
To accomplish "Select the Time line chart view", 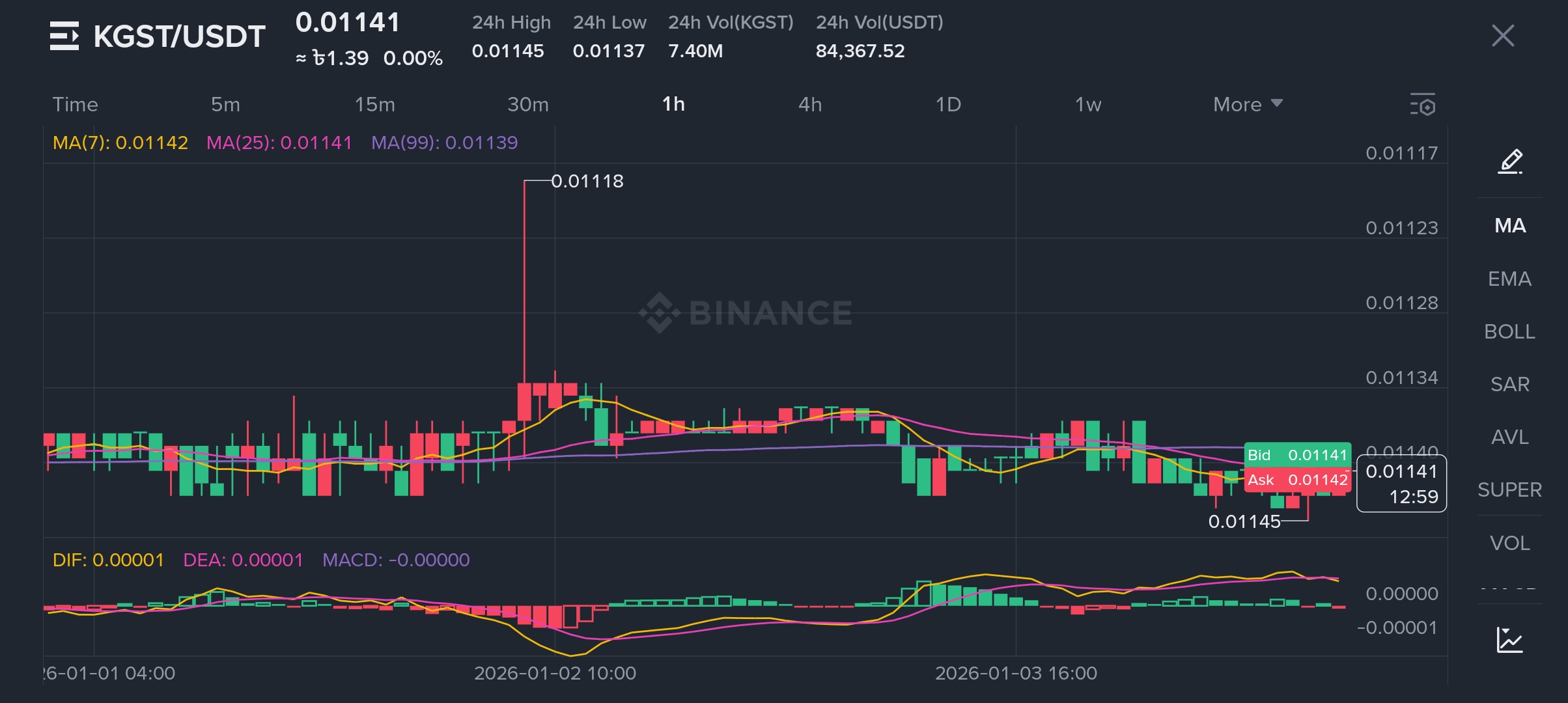I will tap(75, 104).
